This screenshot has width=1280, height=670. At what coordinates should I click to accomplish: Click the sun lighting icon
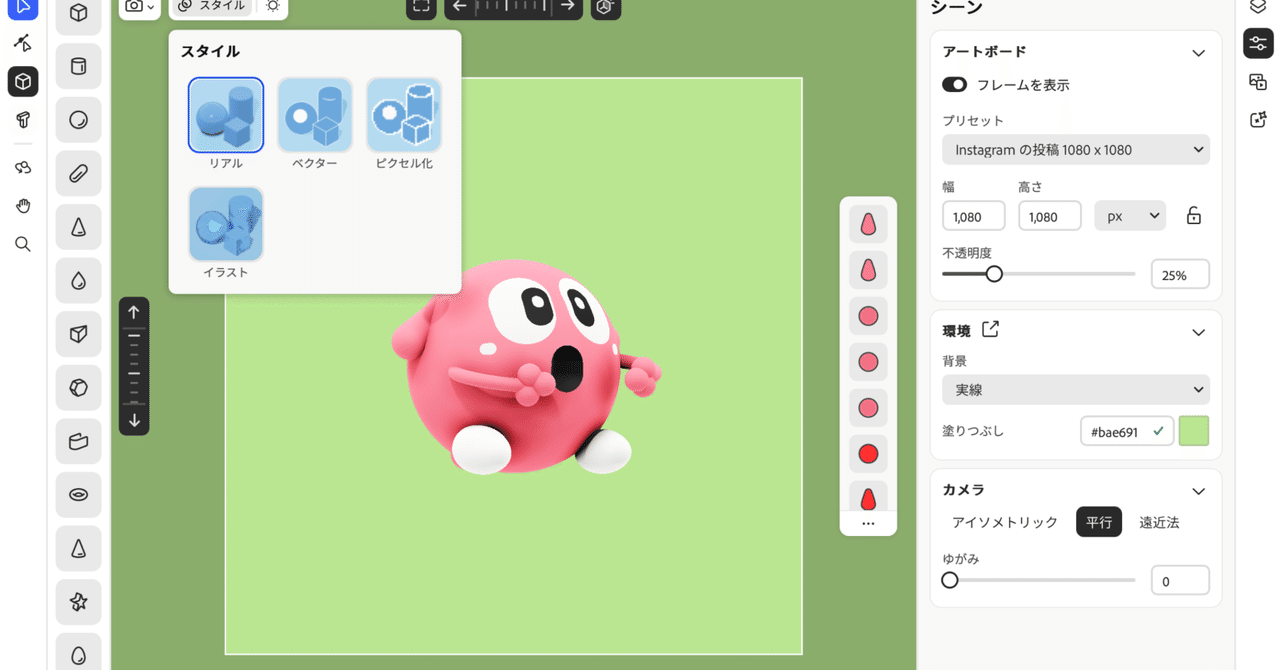pos(272,6)
